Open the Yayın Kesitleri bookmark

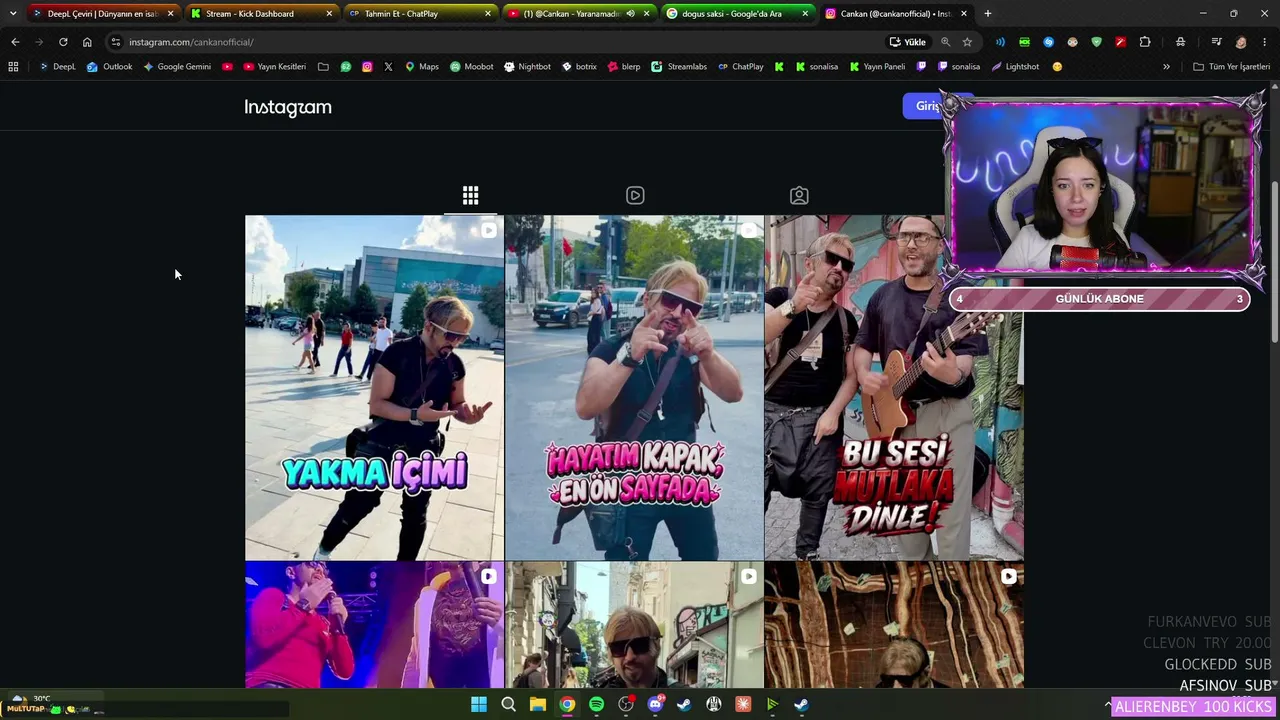(x=275, y=67)
